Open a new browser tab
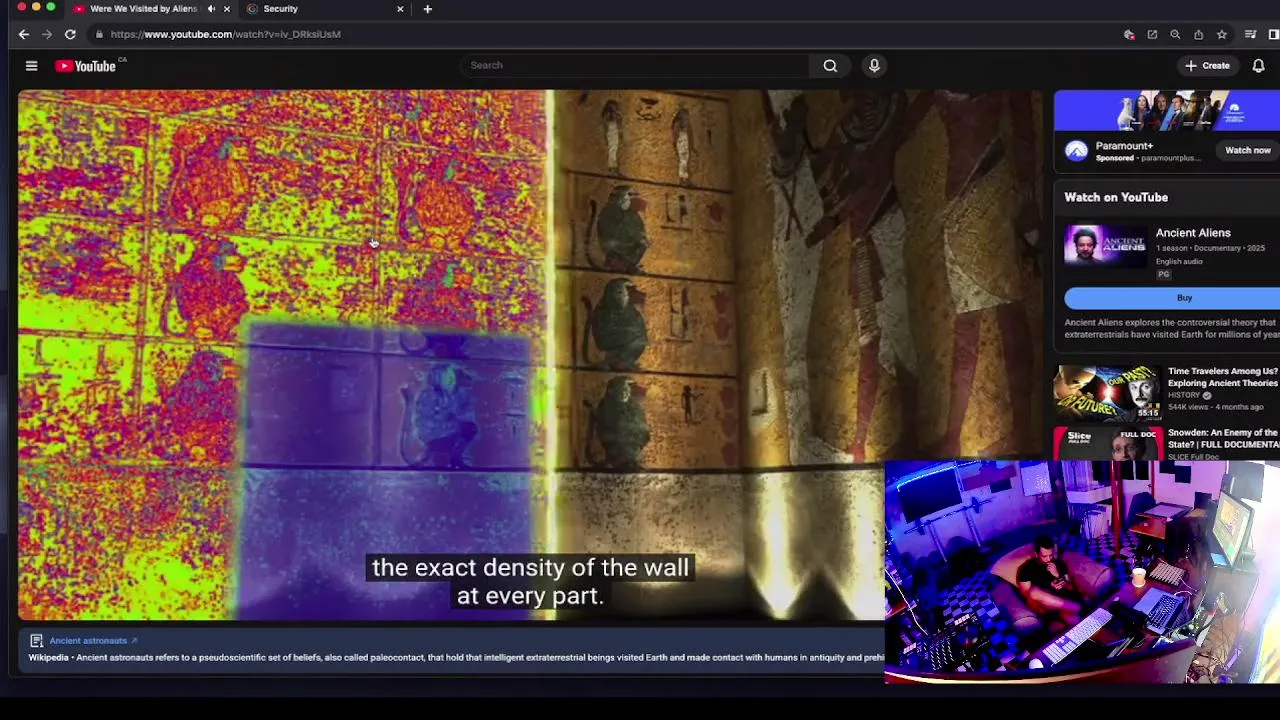The width and height of the screenshot is (1280, 720). click(427, 9)
